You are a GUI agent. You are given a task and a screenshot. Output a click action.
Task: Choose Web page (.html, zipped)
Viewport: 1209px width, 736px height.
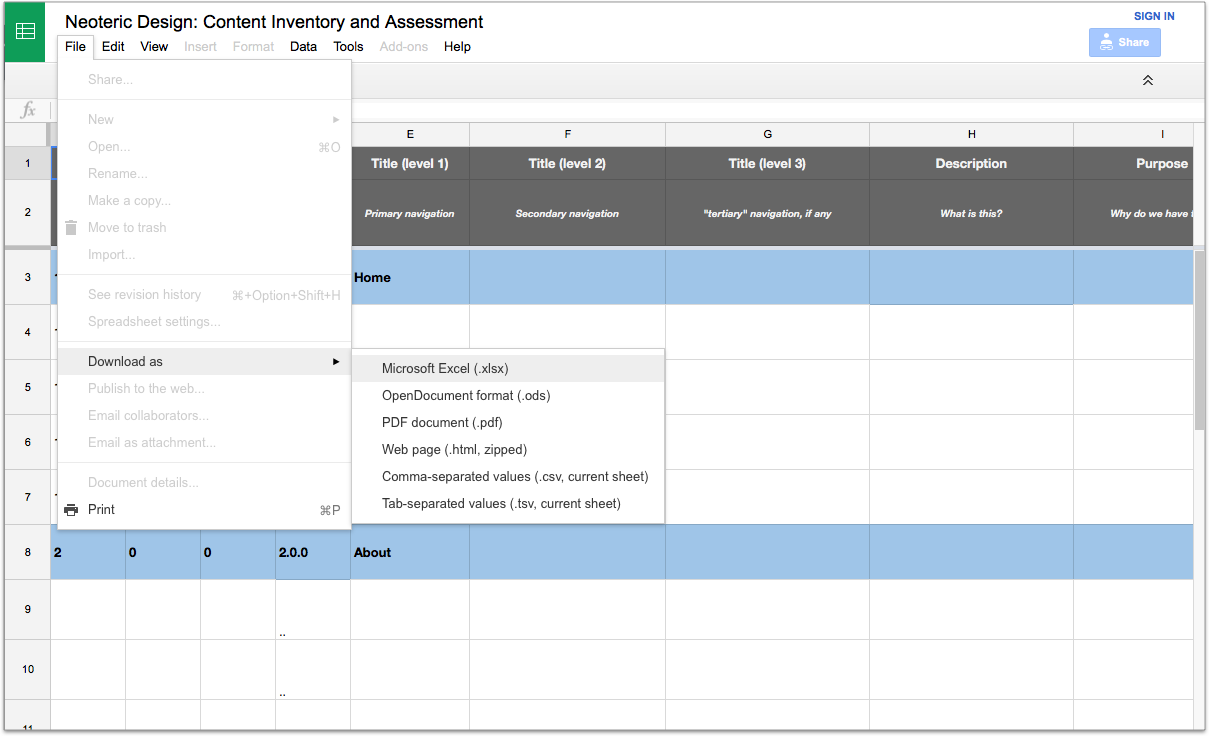[x=508, y=449]
